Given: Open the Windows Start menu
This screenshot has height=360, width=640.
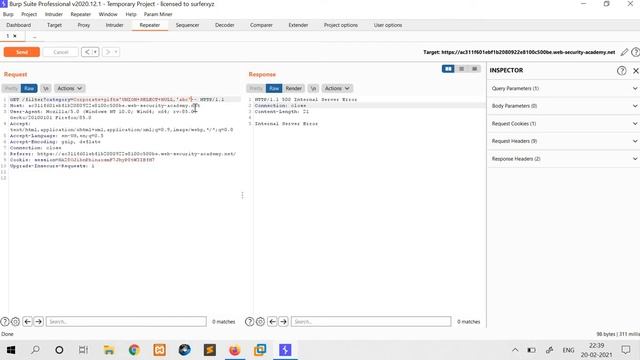Looking at the screenshot, I should (11, 350).
